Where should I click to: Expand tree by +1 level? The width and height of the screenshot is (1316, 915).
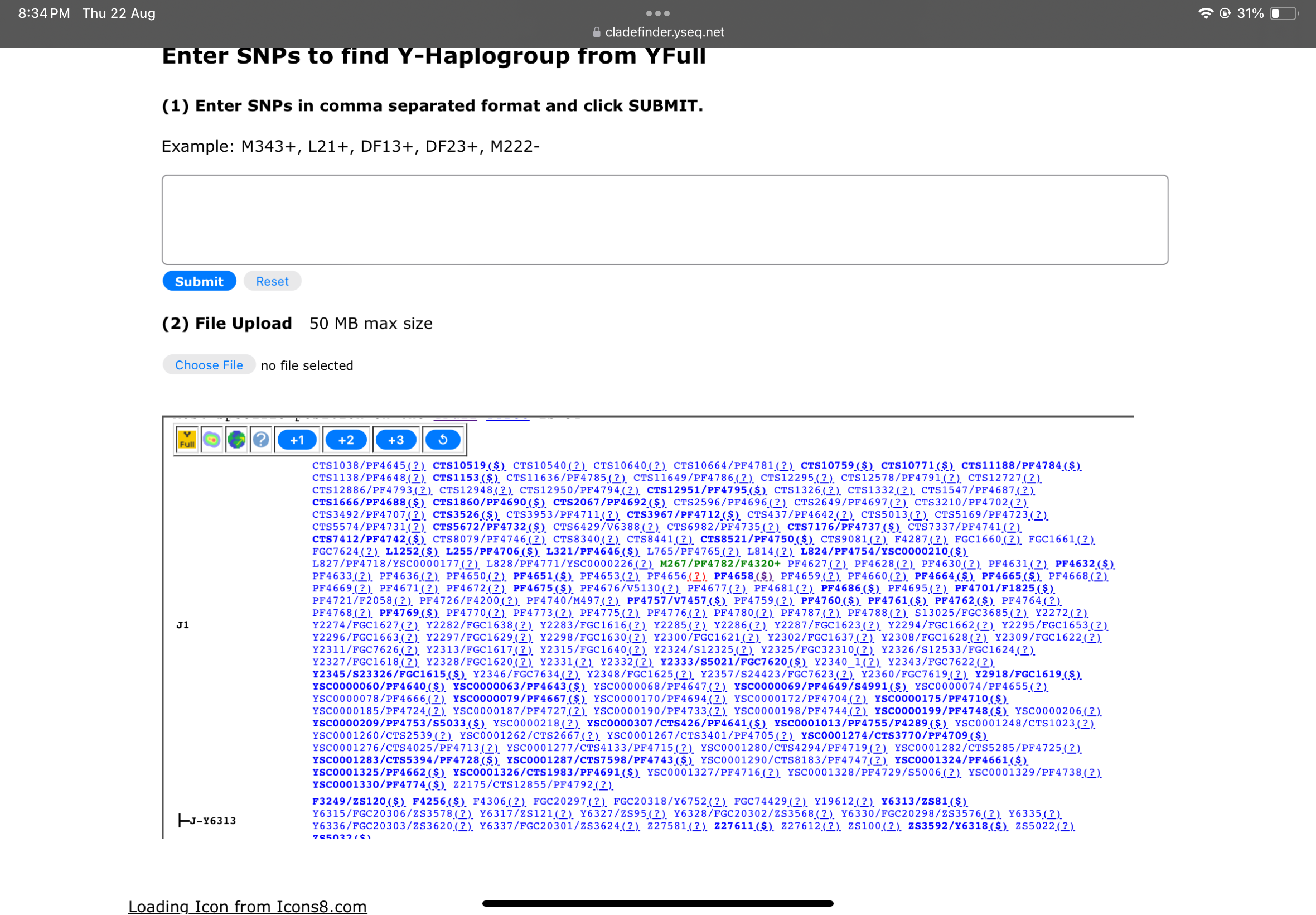297,440
